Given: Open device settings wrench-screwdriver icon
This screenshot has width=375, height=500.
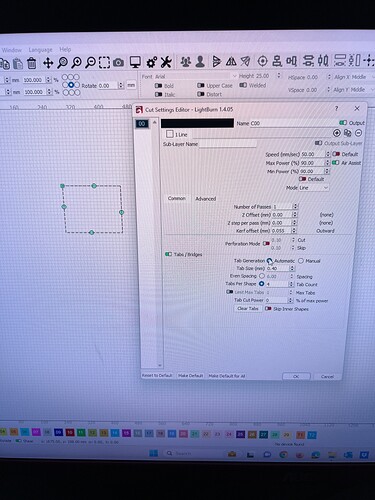Looking at the screenshot, I should click(166, 62).
